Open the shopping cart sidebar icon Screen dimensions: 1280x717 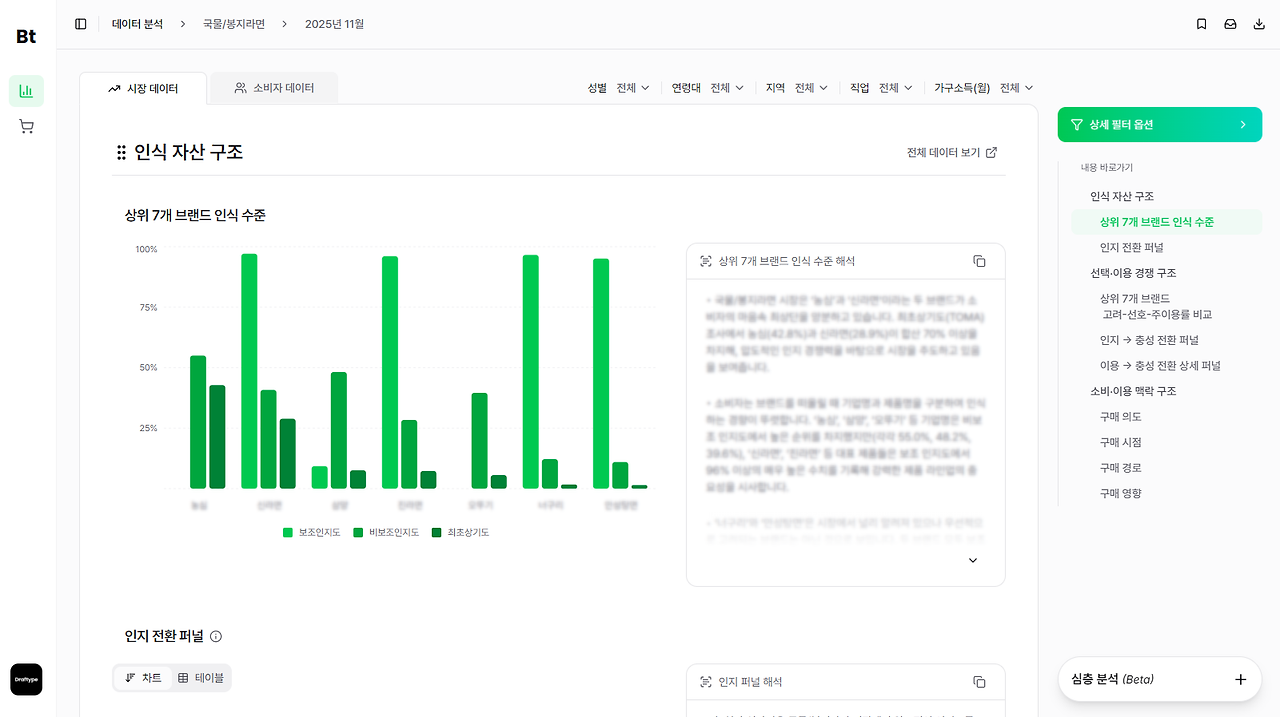tap(26, 127)
